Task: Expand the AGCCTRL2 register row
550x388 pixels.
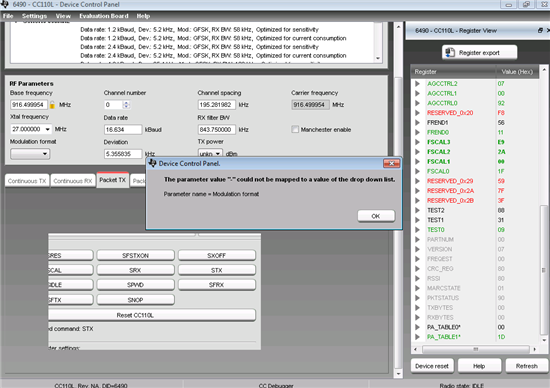Action: (x=417, y=83)
